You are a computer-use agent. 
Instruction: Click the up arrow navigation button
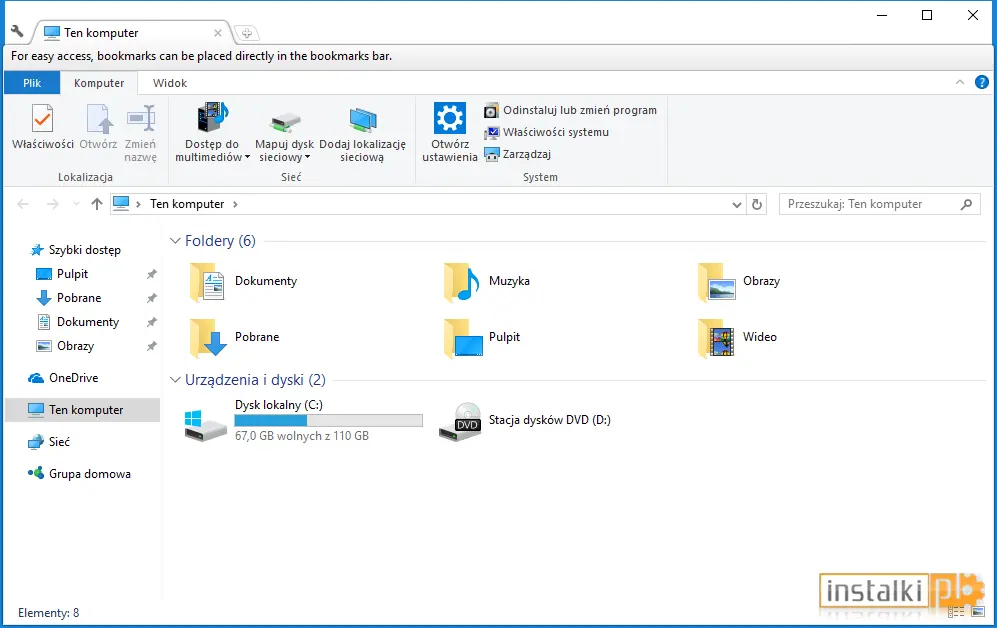(x=97, y=204)
